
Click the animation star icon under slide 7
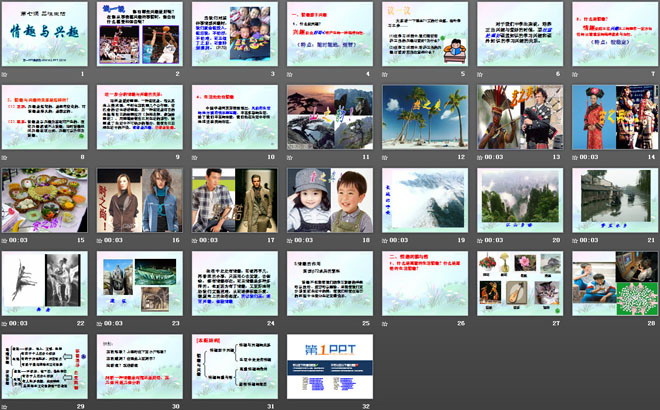coord(575,74)
